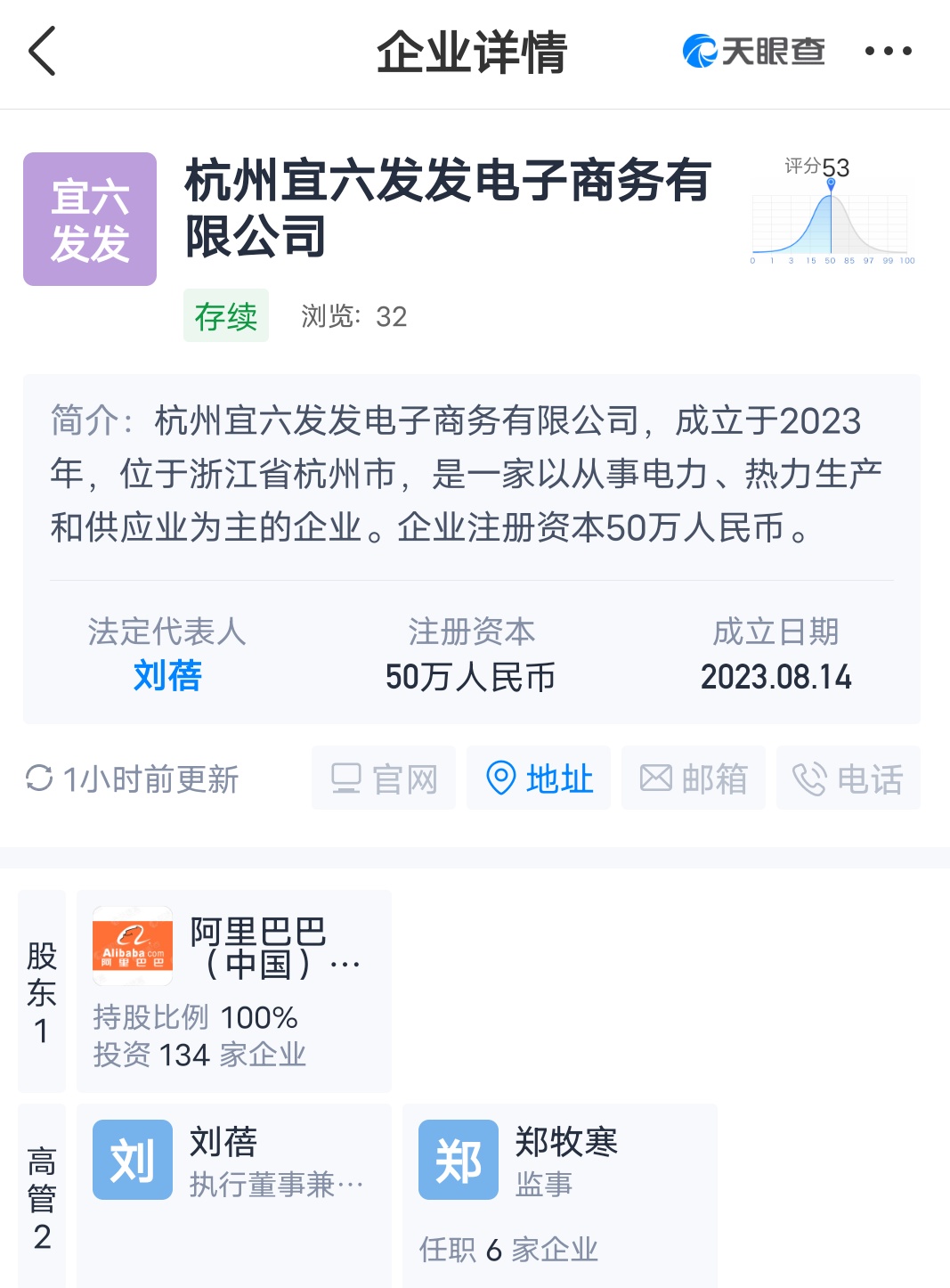Screen dimensions: 950x1288
Task: Tap the 邮箱 envelope button
Action: pos(694,778)
